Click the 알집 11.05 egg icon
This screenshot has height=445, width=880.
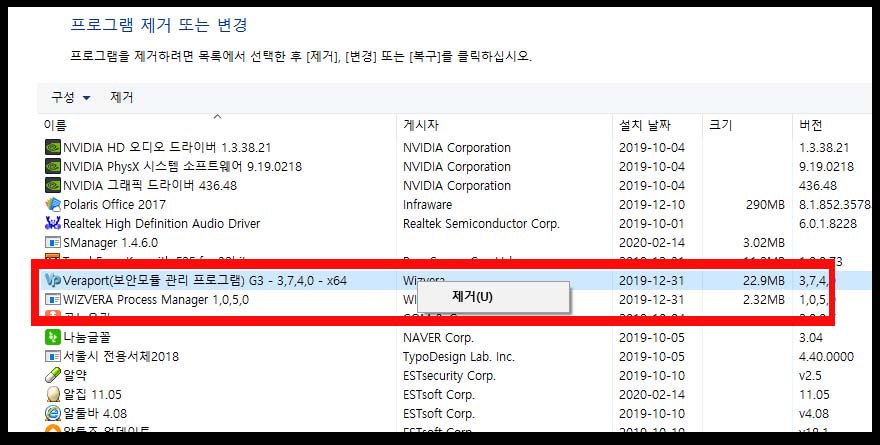pyautogui.click(x=52, y=394)
